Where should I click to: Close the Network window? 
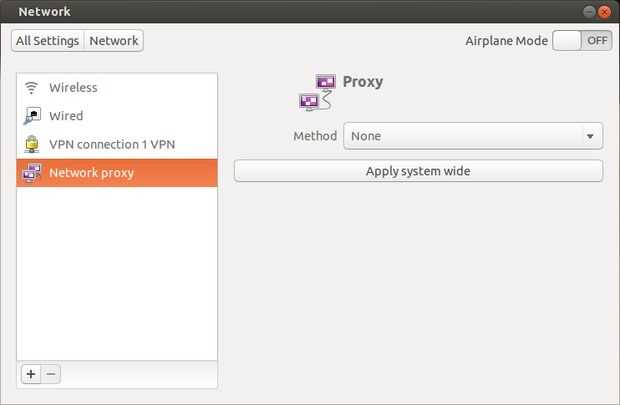[x=603, y=12]
